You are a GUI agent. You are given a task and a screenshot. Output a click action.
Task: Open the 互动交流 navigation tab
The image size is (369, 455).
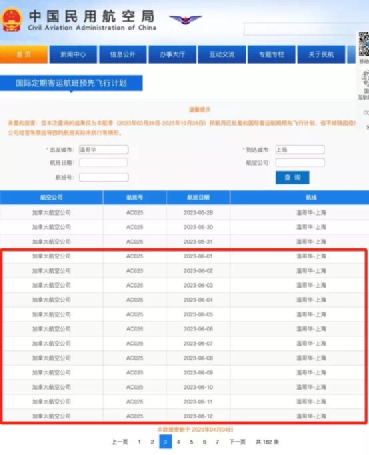point(222,55)
